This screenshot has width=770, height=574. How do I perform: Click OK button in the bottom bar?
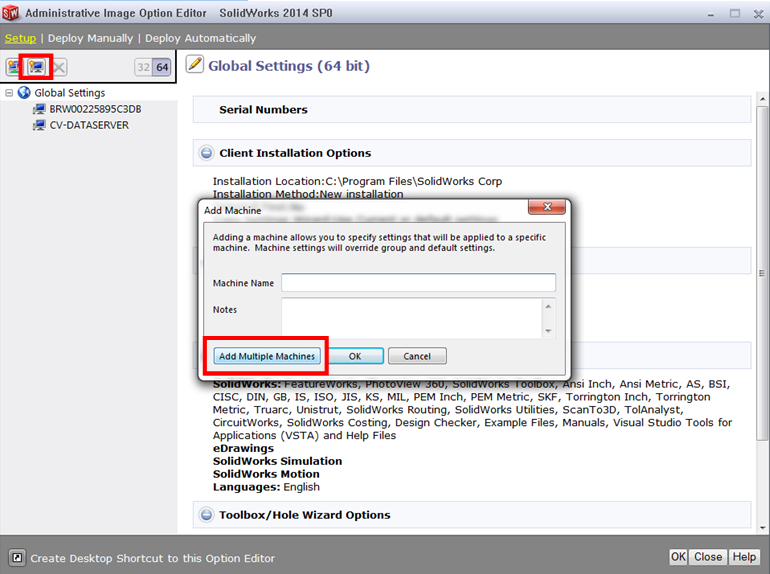[x=678, y=557]
